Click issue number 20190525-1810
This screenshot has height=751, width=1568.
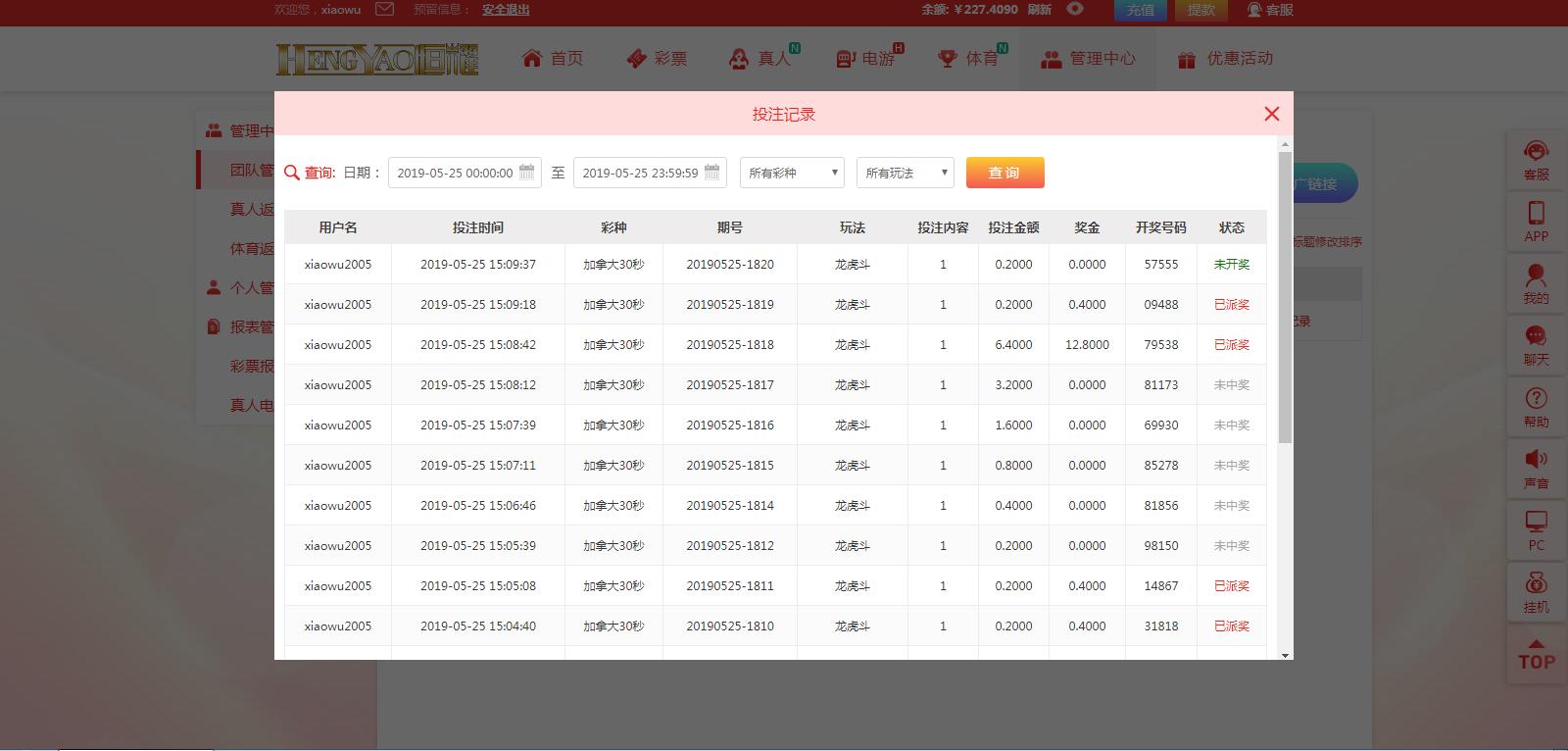(x=730, y=626)
